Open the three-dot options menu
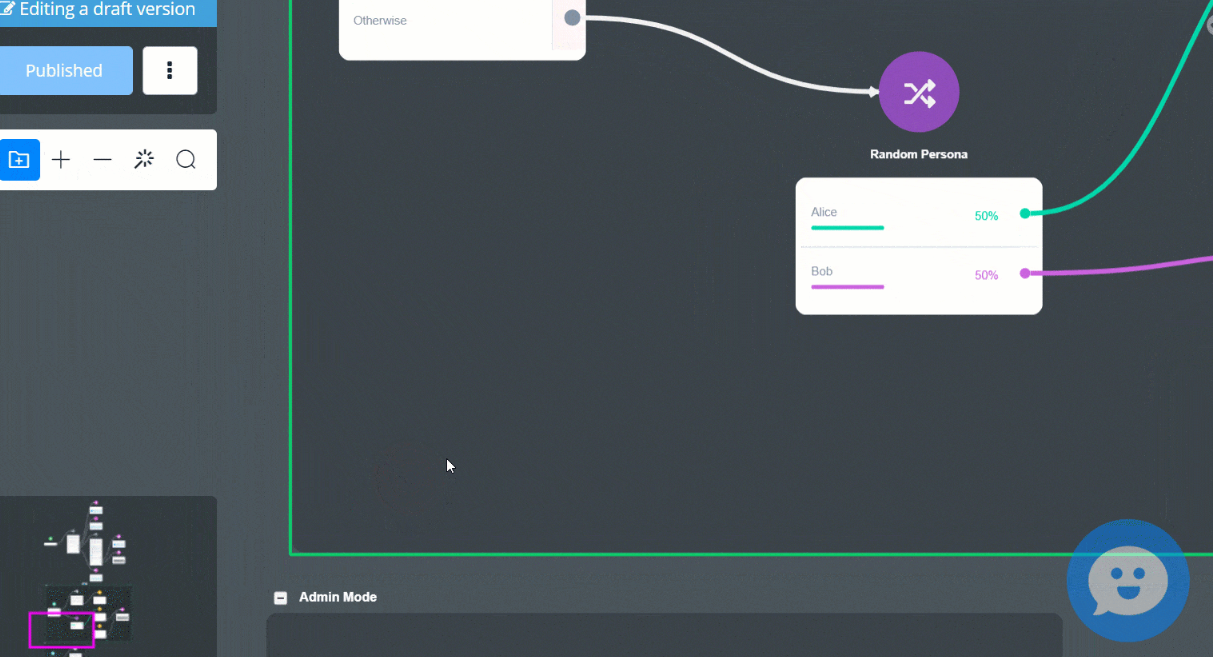This screenshot has width=1213, height=657. pyautogui.click(x=170, y=70)
